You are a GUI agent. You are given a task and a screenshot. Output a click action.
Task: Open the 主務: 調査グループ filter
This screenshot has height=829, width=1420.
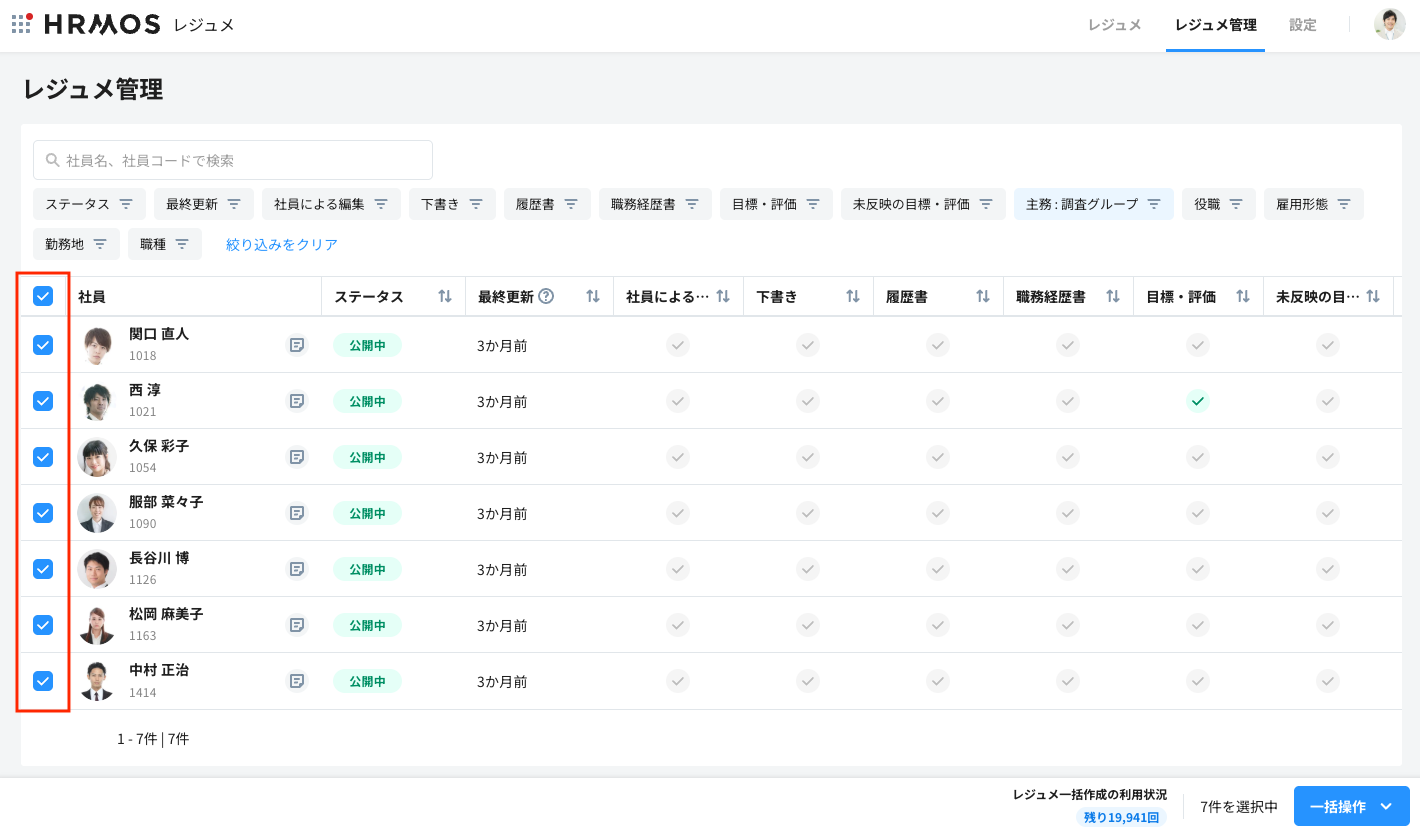(x=1093, y=204)
